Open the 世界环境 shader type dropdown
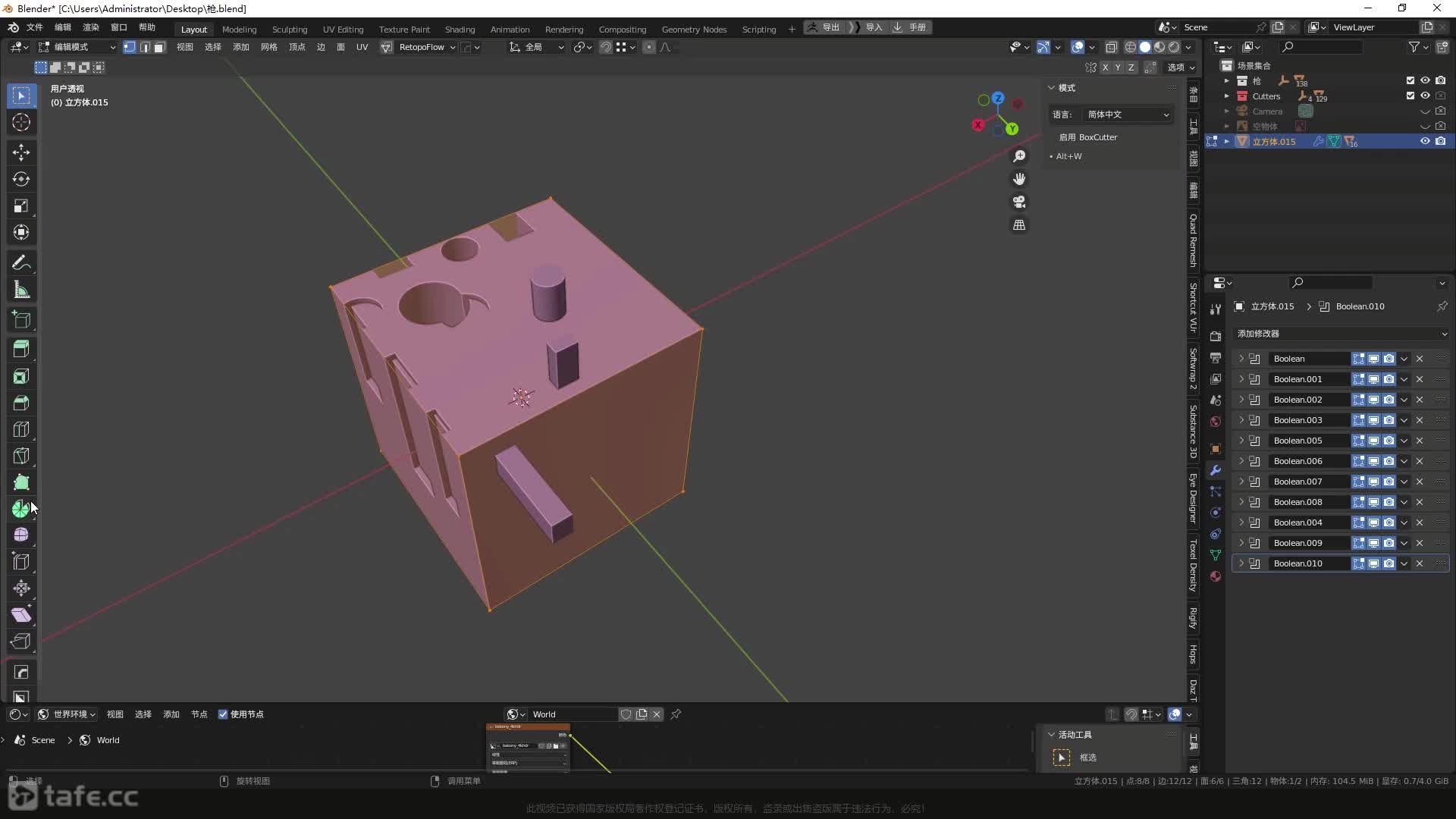The image size is (1456, 819). (67, 714)
